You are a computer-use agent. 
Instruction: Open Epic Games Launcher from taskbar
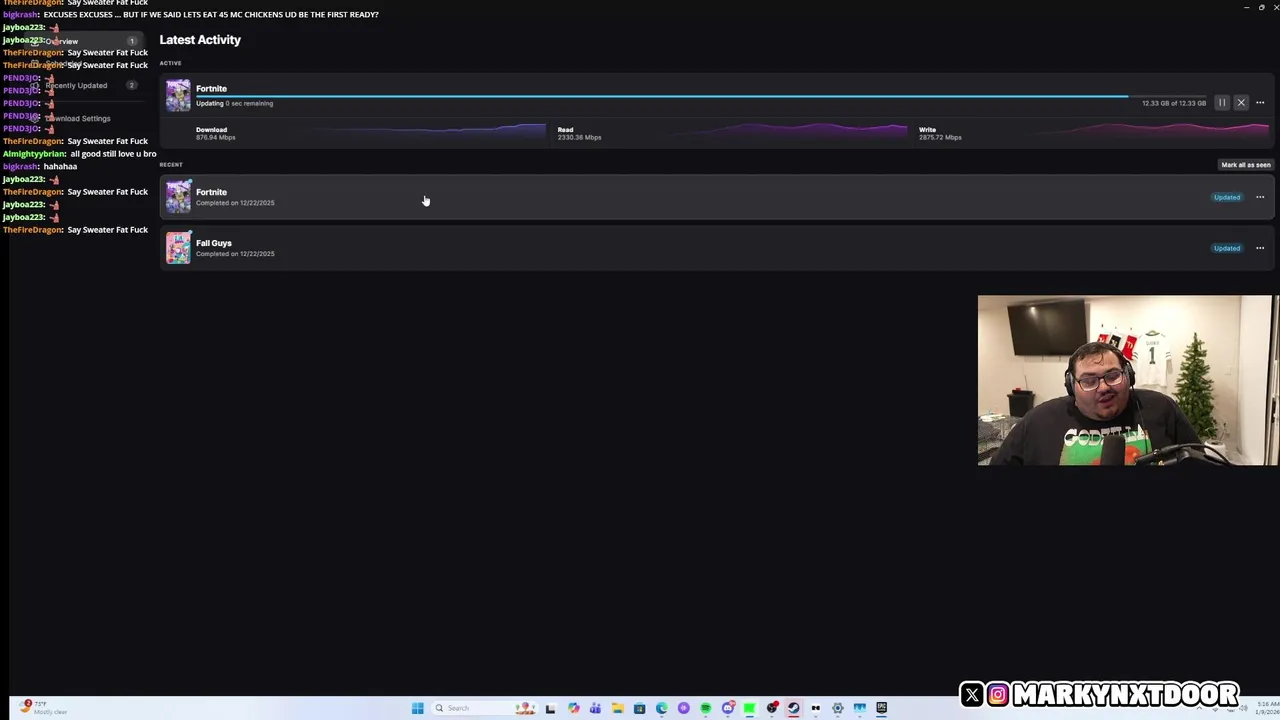point(882,708)
